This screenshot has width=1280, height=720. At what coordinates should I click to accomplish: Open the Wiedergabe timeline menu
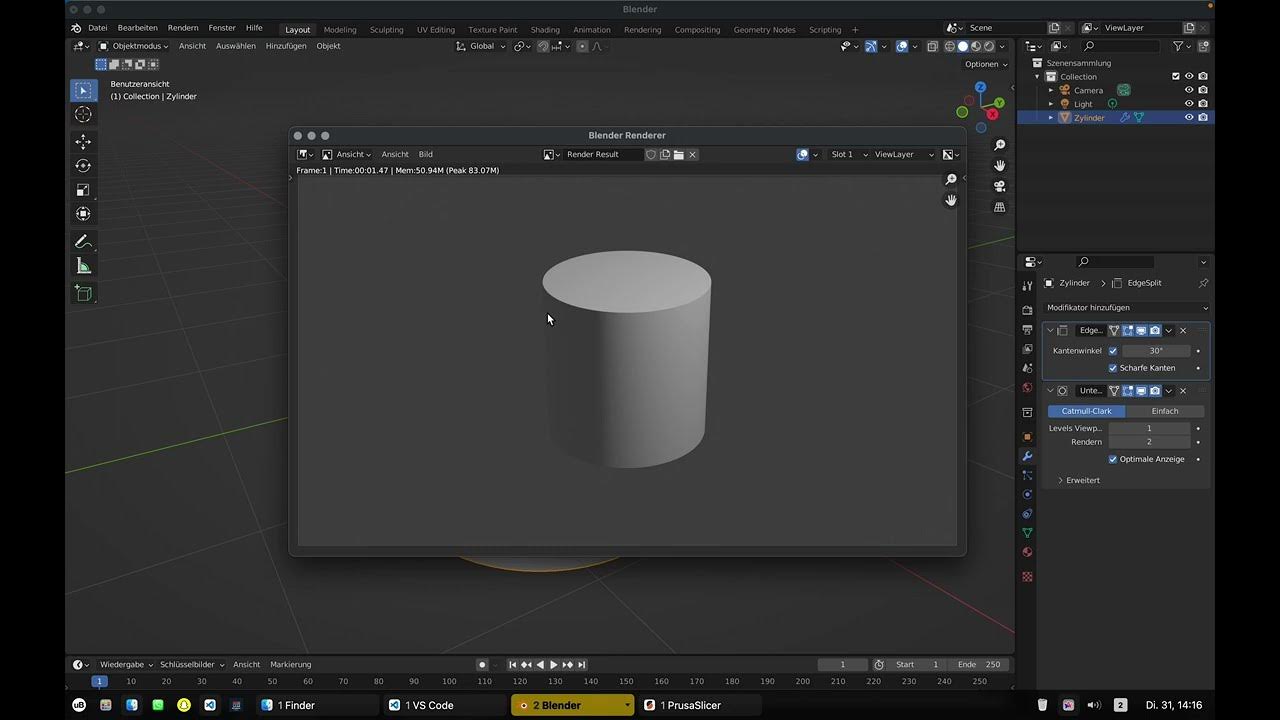pyautogui.click(x=125, y=665)
